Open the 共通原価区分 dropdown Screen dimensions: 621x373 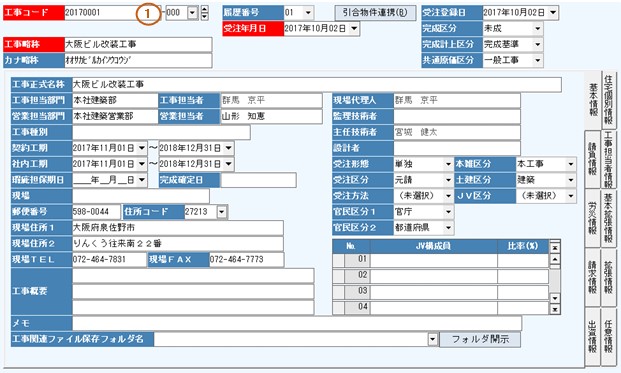(x=537, y=60)
